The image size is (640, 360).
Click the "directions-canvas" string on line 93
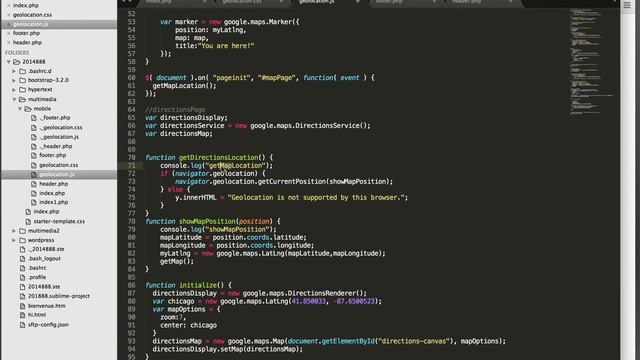(x=414, y=341)
